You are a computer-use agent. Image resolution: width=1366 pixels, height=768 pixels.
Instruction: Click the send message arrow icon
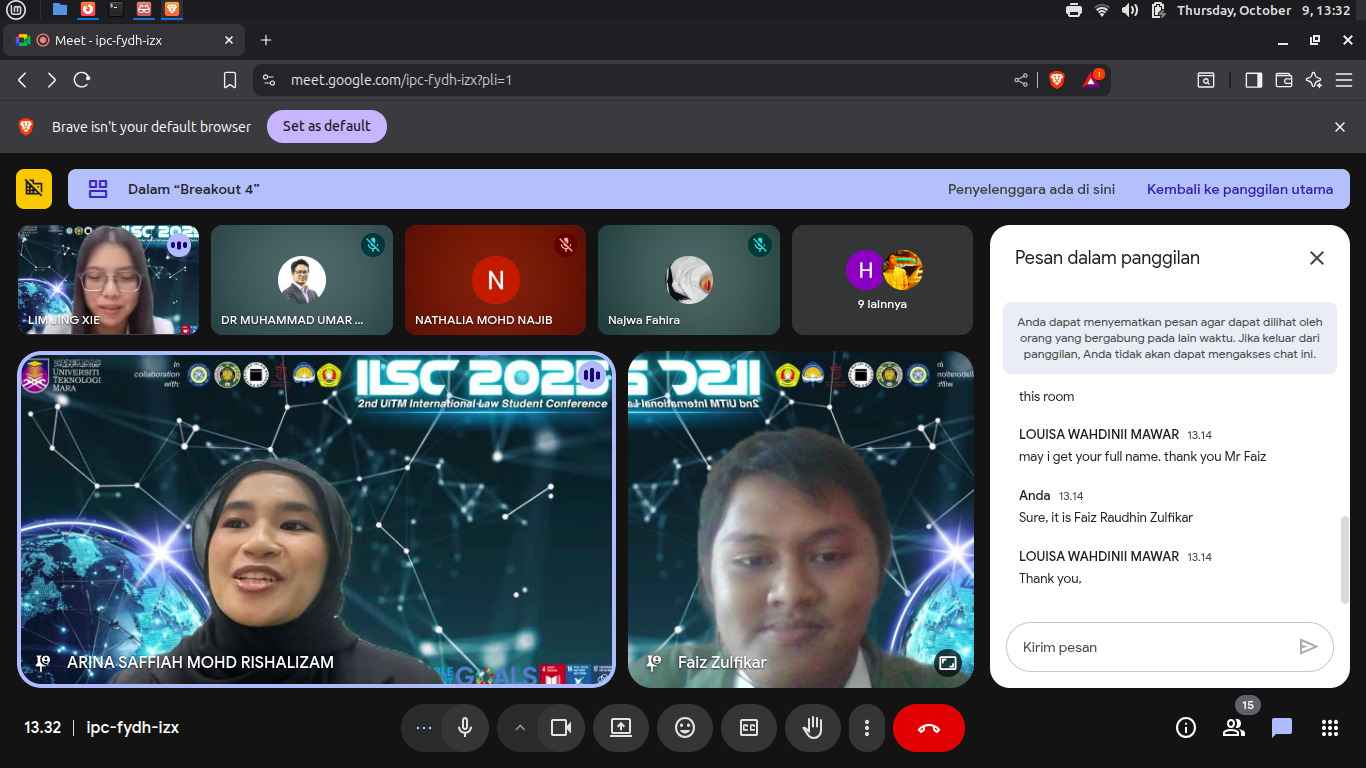coord(1307,647)
